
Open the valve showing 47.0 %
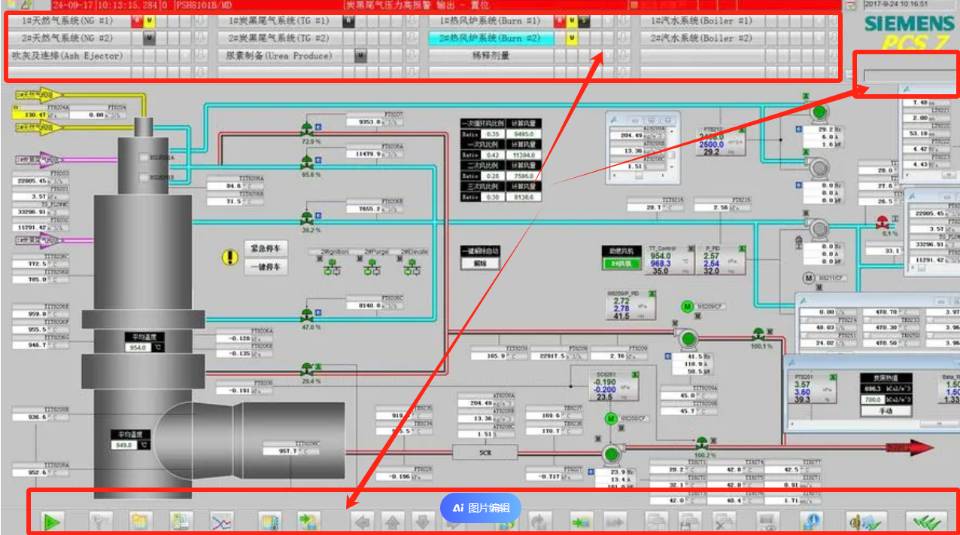coord(307,315)
